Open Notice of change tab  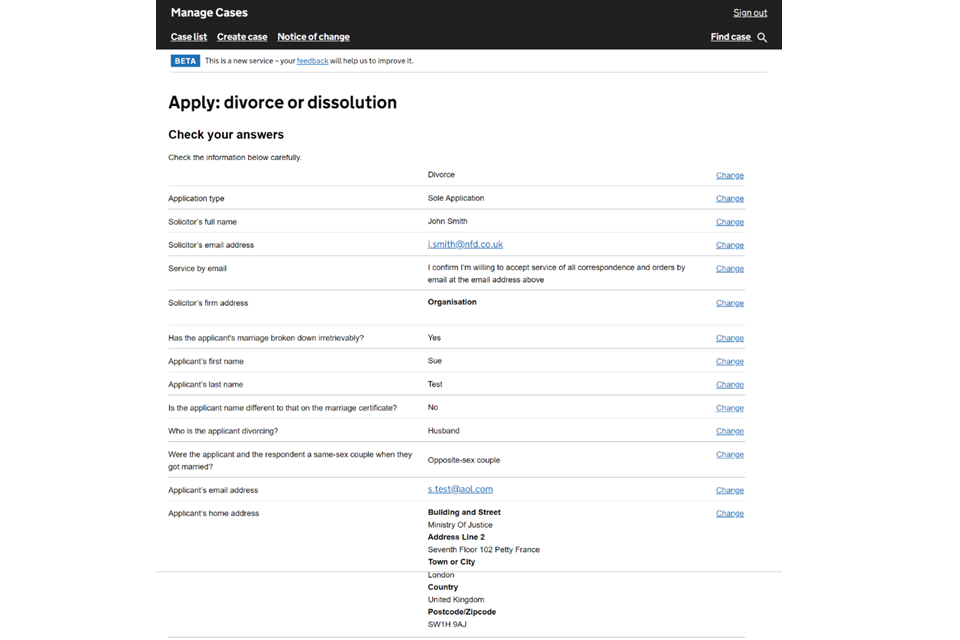[313, 37]
